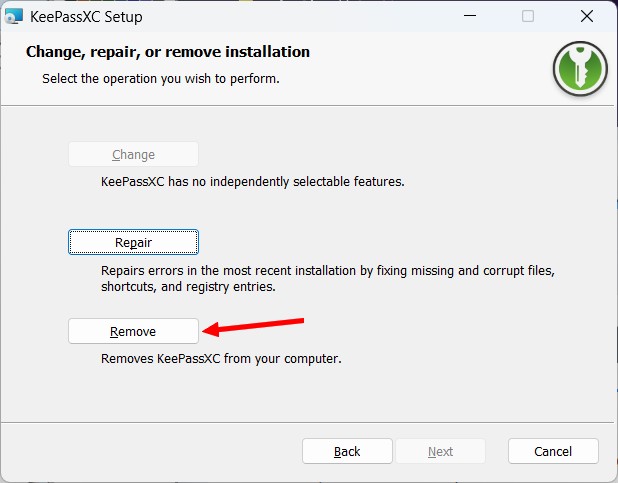This screenshot has height=483, width=618.
Task: Click the installer icon in the title bar
Action: tap(15, 16)
